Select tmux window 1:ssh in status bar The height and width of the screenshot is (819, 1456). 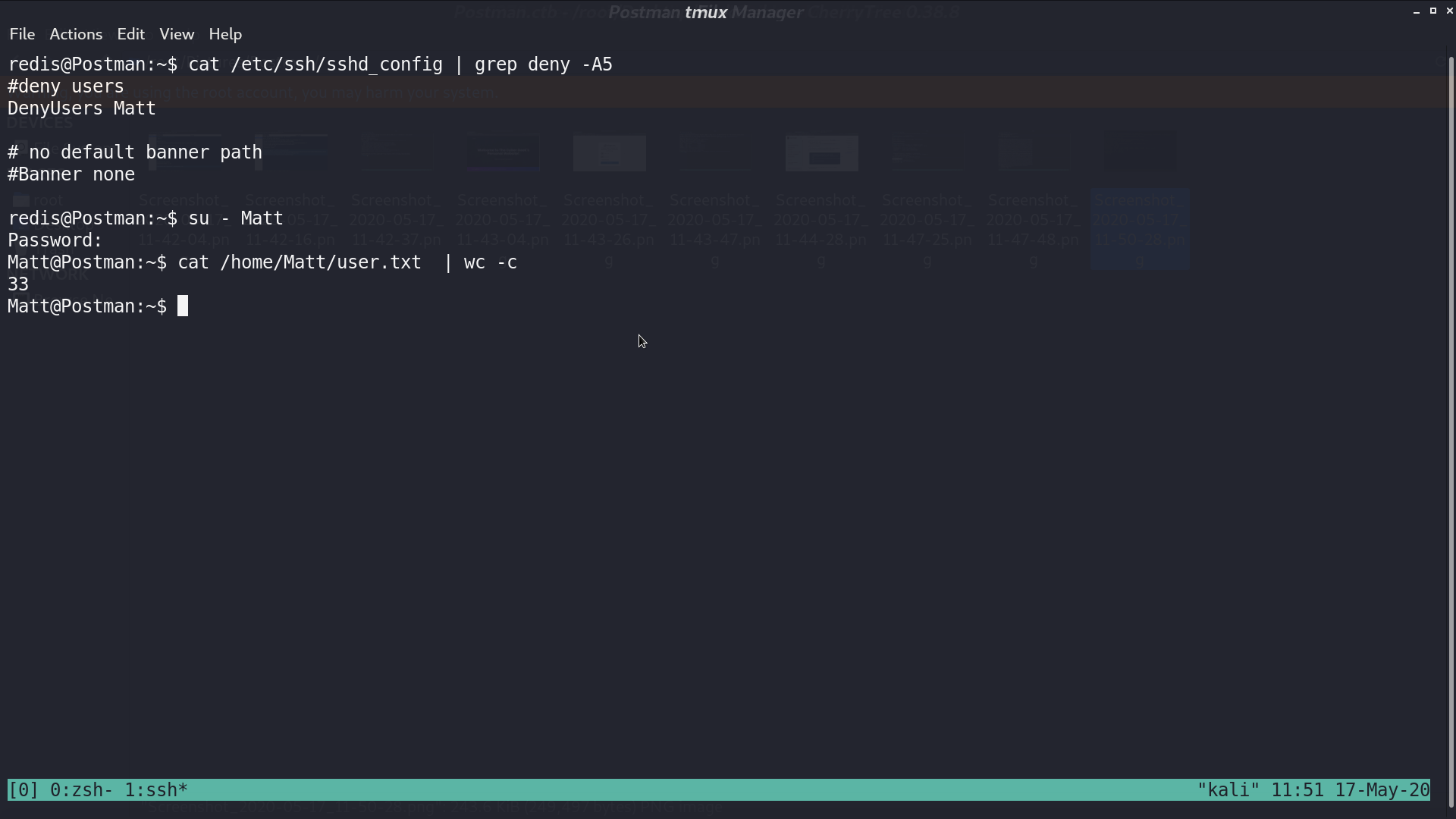(156, 790)
